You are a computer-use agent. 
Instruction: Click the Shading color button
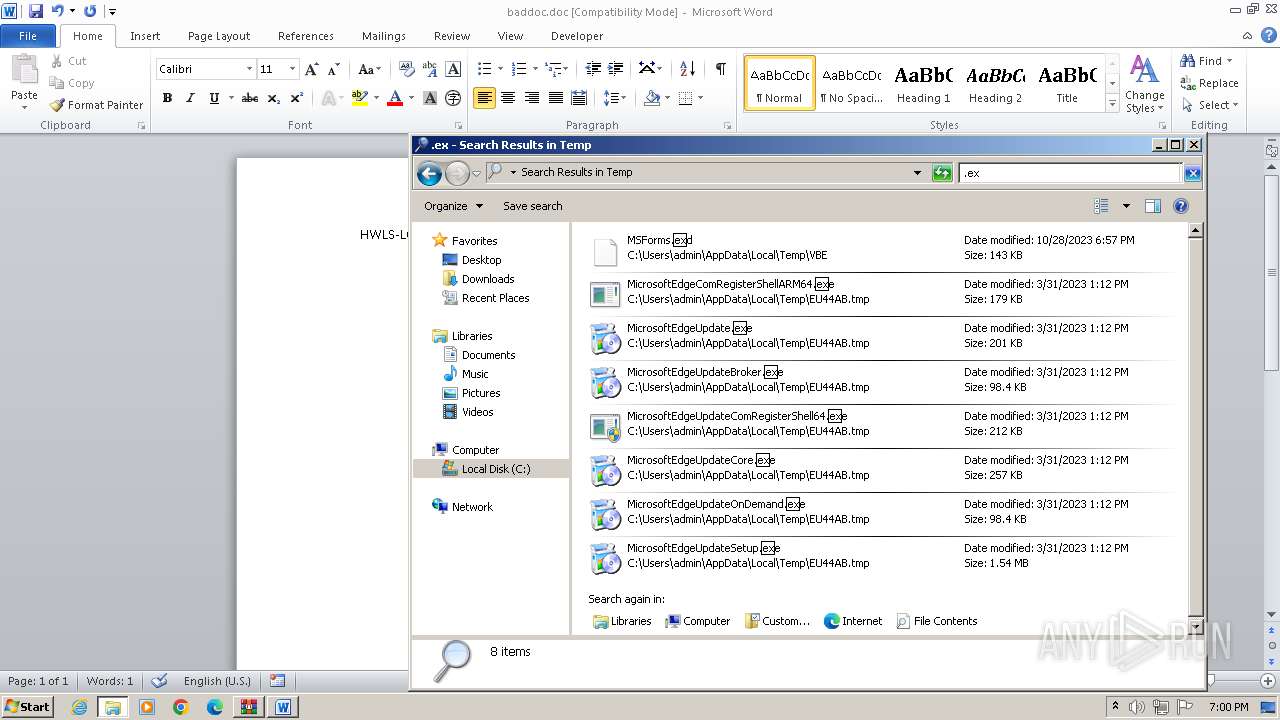[x=652, y=98]
